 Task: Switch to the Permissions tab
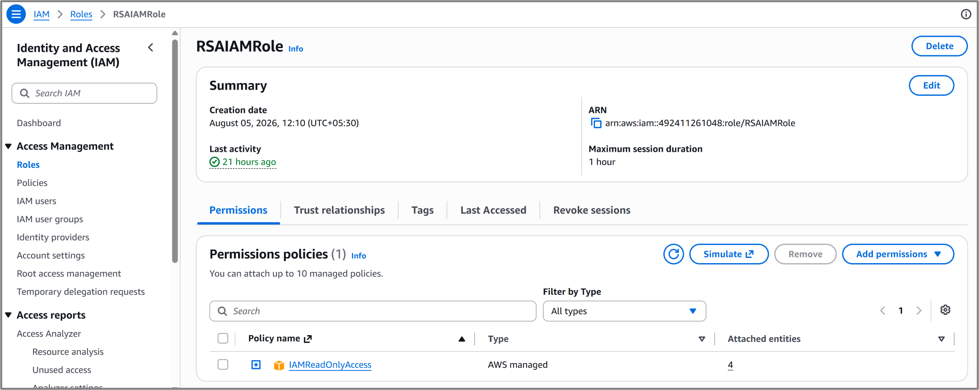tap(239, 210)
